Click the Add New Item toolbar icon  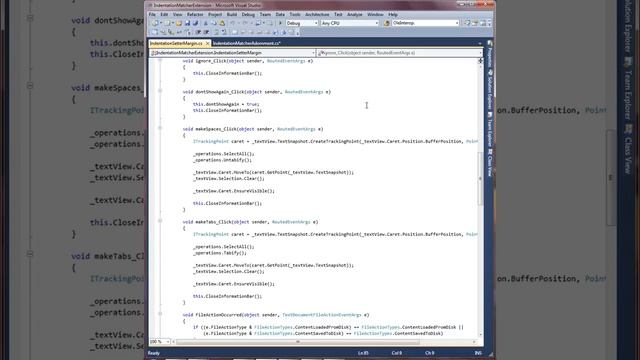pos(168,23)
